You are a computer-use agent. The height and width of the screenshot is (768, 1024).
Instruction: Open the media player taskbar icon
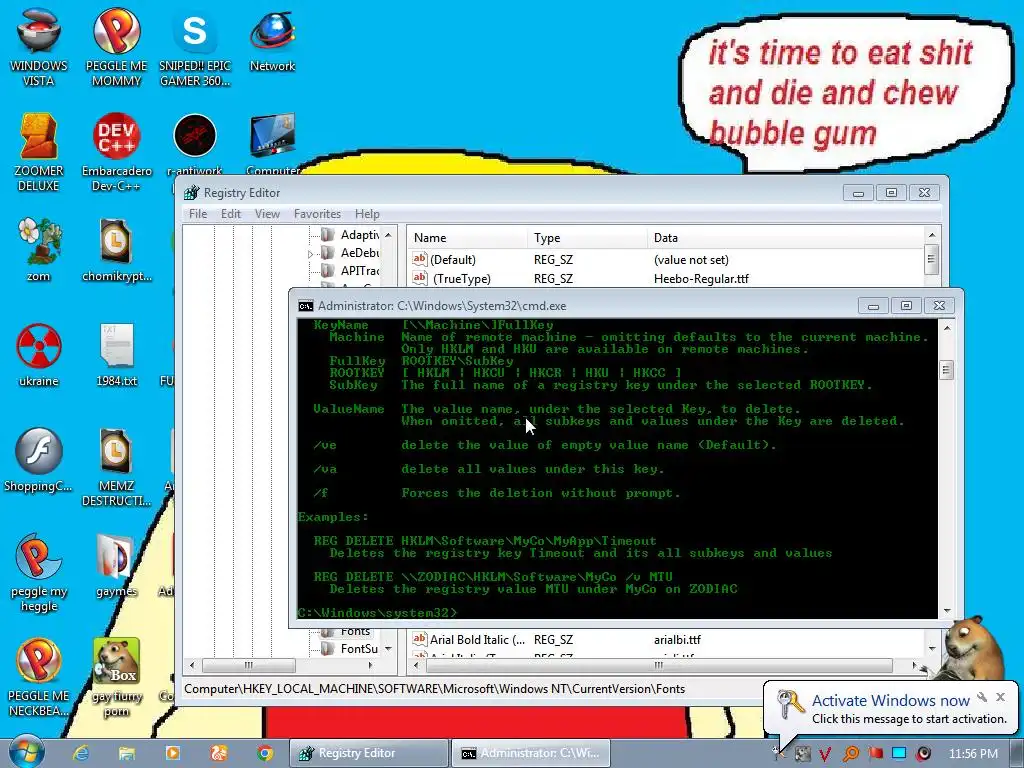coord(173,753)
